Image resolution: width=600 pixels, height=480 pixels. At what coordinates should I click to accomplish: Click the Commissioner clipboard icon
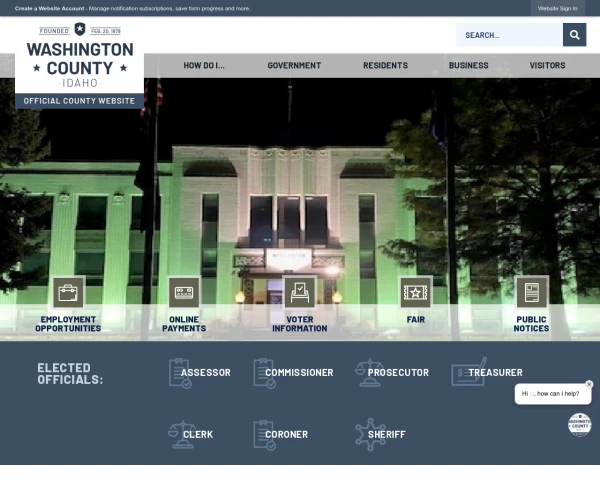(x=264, y=373)
